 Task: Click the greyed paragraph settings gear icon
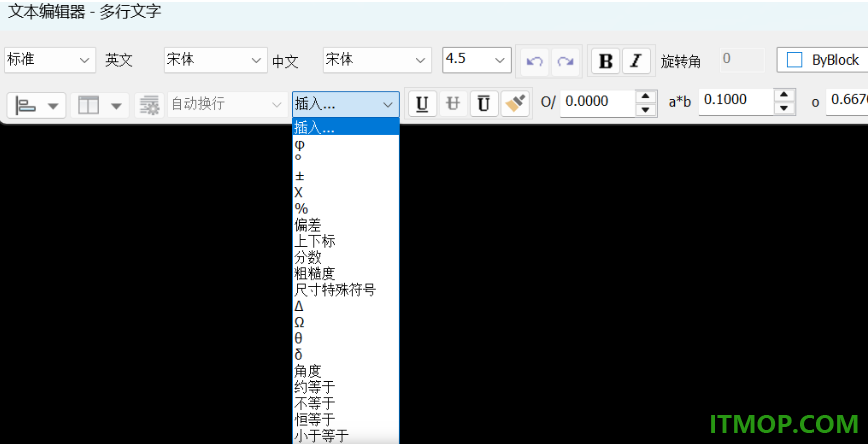[149, 105]
